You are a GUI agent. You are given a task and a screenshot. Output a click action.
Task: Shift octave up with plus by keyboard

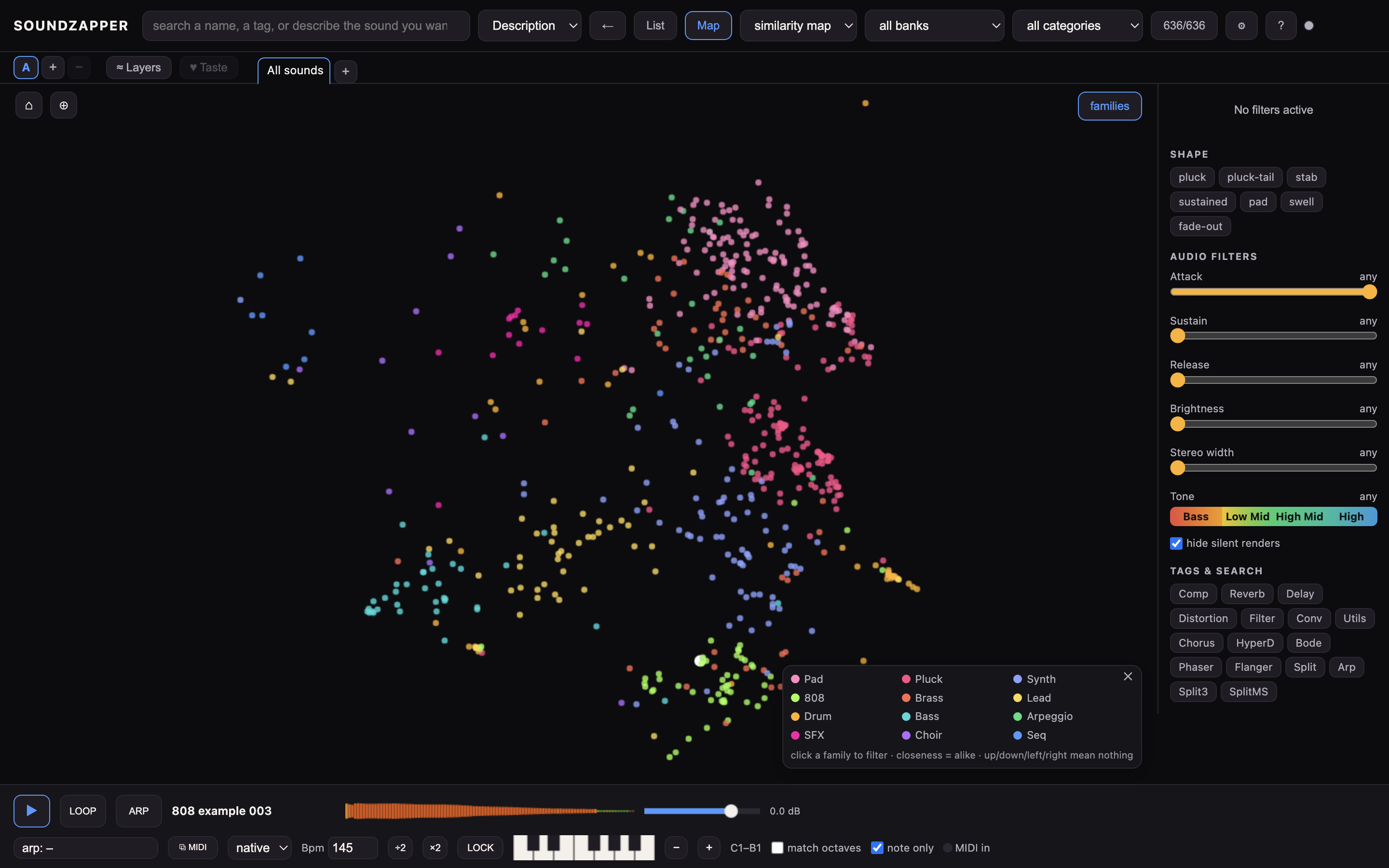click(x=709, y=847)
